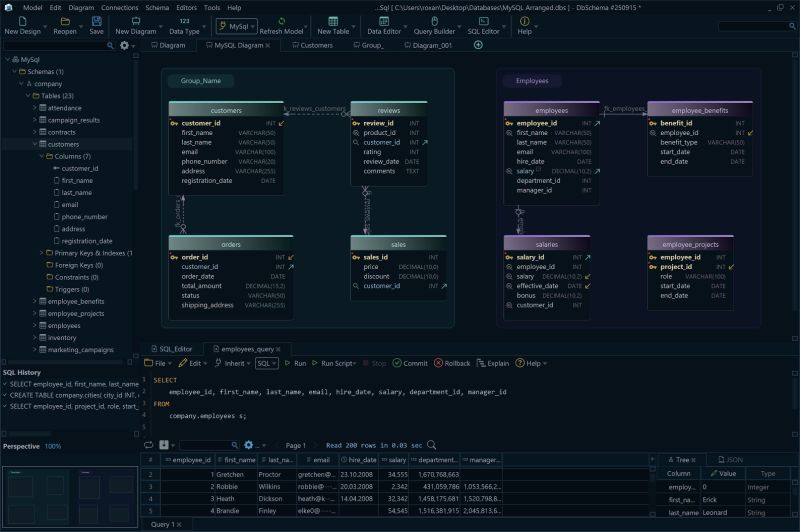
Task: Click the export/download result icon
Action: (x=164, y=445)
